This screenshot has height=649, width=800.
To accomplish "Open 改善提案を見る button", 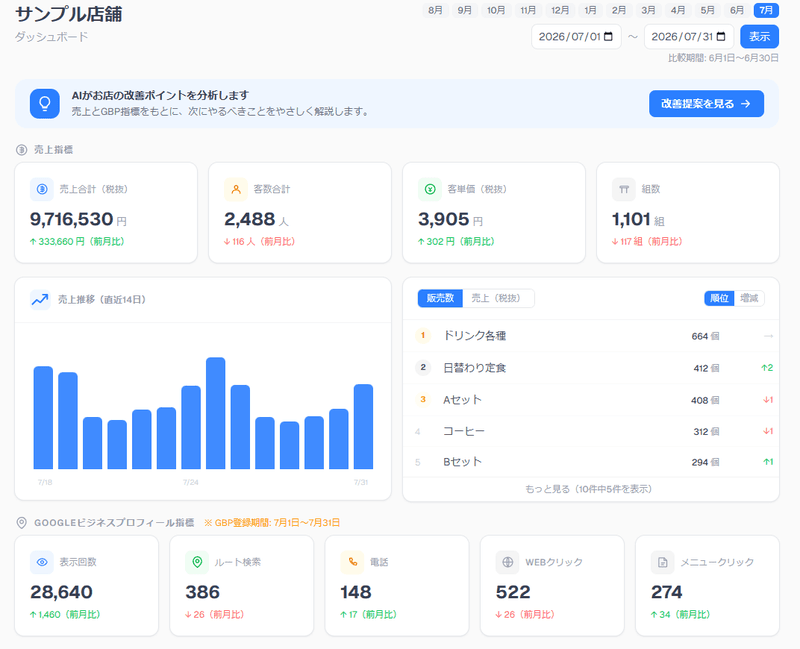I will pyautogui.click(x=707, y=104).
